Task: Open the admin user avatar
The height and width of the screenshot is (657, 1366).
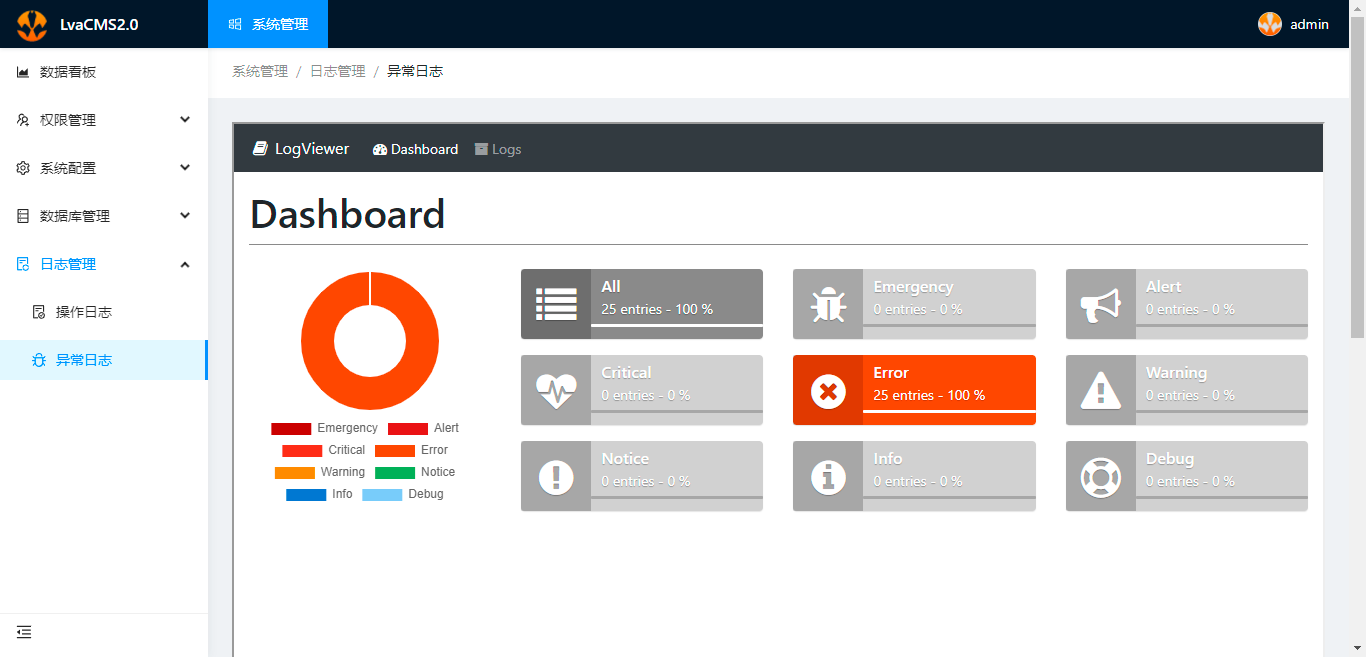Action: pos(1270,24)
